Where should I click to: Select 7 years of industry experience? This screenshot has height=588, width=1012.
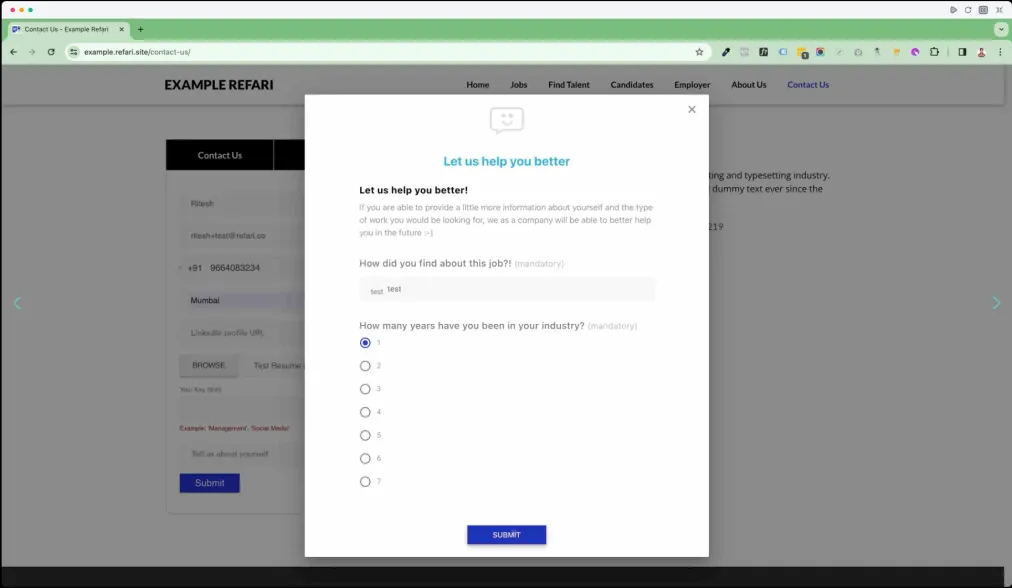[x=365, y=482]
